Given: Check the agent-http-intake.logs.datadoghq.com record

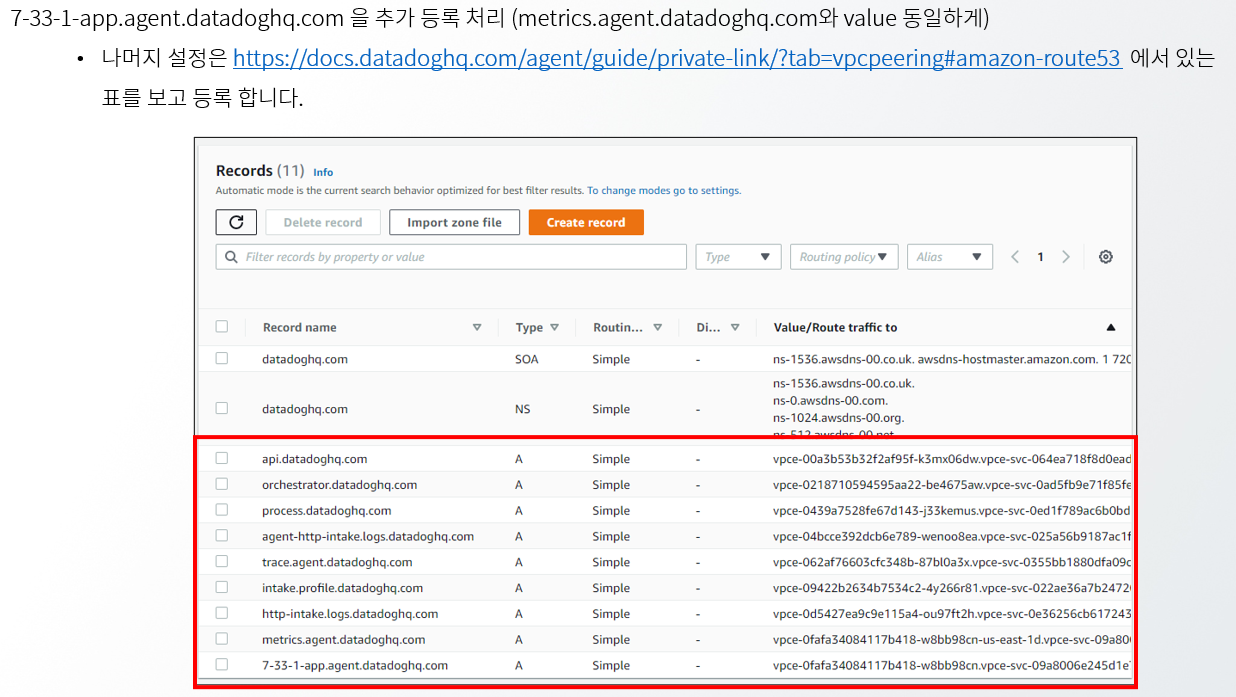Looking at the screenshot, I should pyautogui.click(x=222, y=536).
